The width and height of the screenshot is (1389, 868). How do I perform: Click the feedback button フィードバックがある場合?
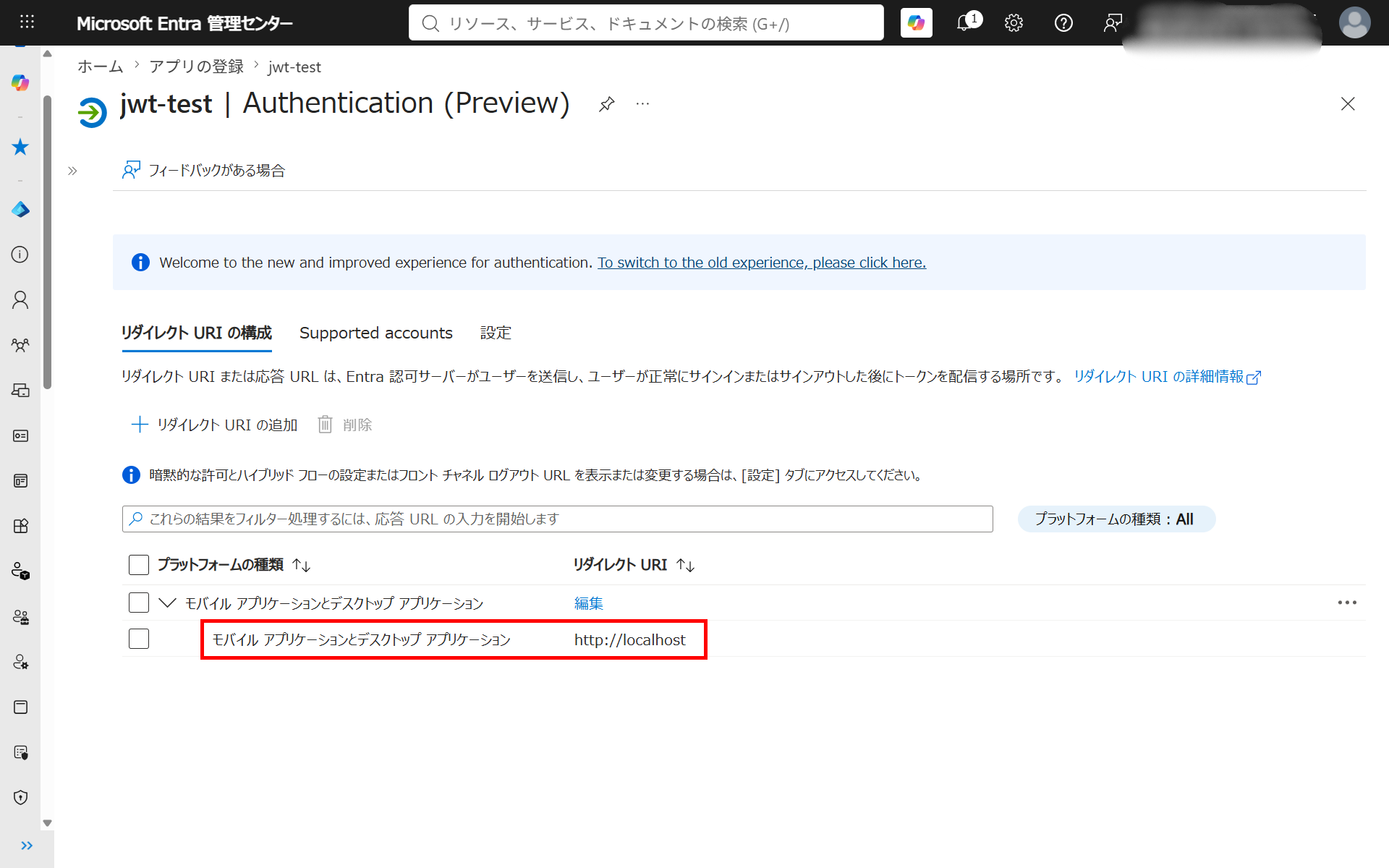(203, 171)
